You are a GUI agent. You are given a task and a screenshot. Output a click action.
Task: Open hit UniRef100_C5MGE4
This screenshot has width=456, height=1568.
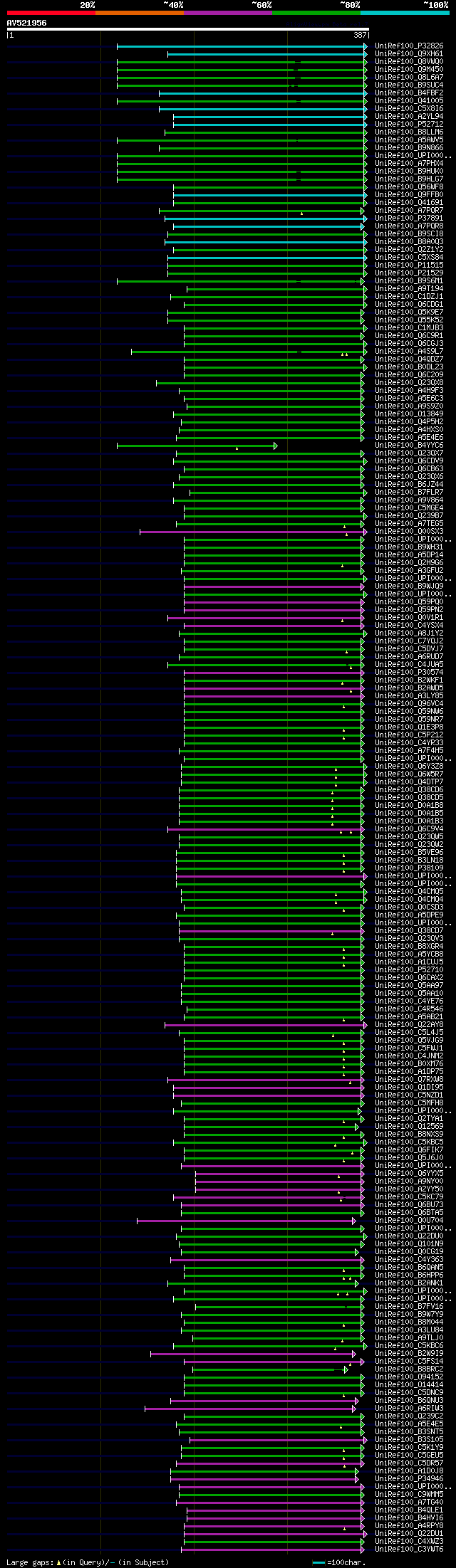[409, 508]
